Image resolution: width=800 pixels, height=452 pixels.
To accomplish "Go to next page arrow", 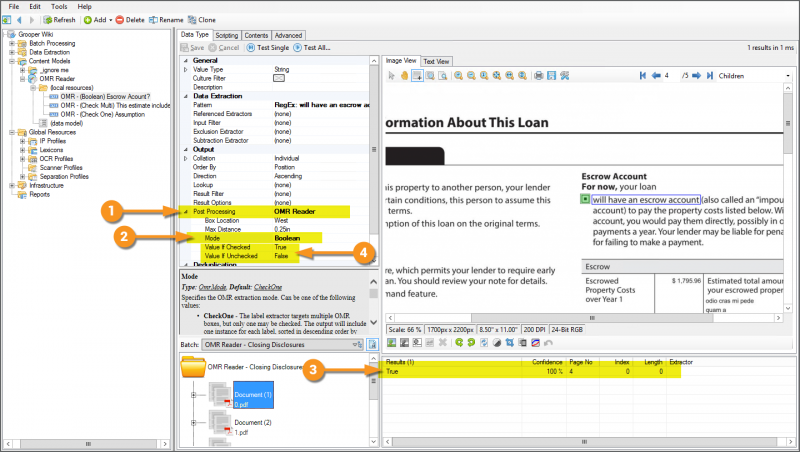I will 696,76.
